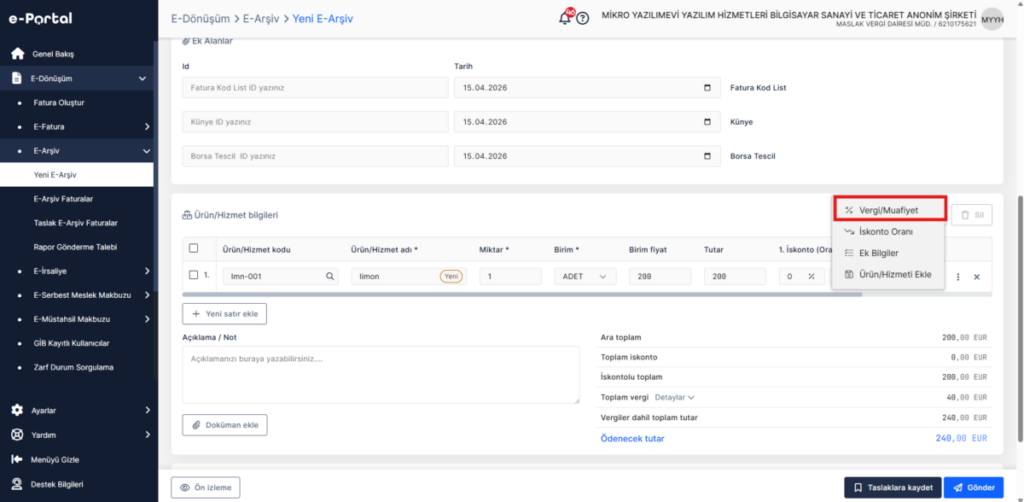Expand Toplam vergi Detaylar dropdown
This screenshot has width=1024, height=502.
click(x=675, y=397)
